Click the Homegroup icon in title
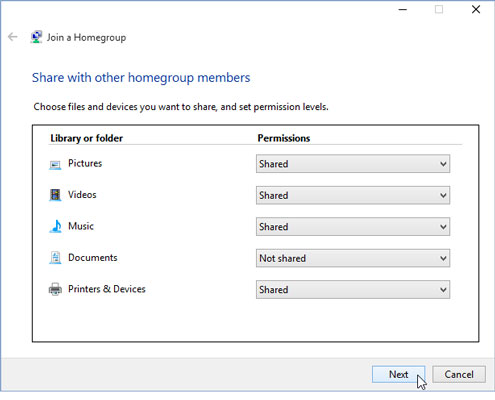Image resolution: width=495 pixels, height=400 pixels. coord(36,37)
